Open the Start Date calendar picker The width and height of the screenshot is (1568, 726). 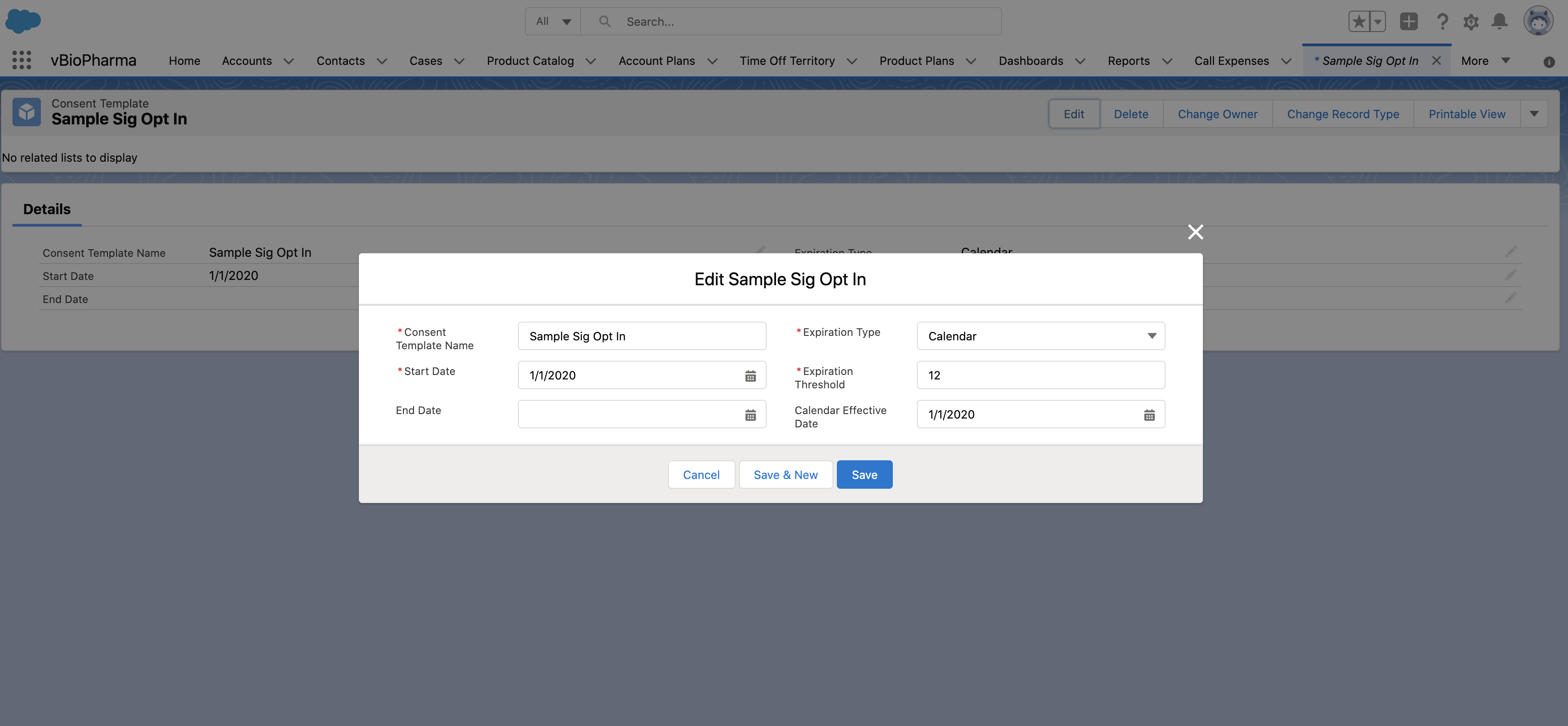pos(750,376)
